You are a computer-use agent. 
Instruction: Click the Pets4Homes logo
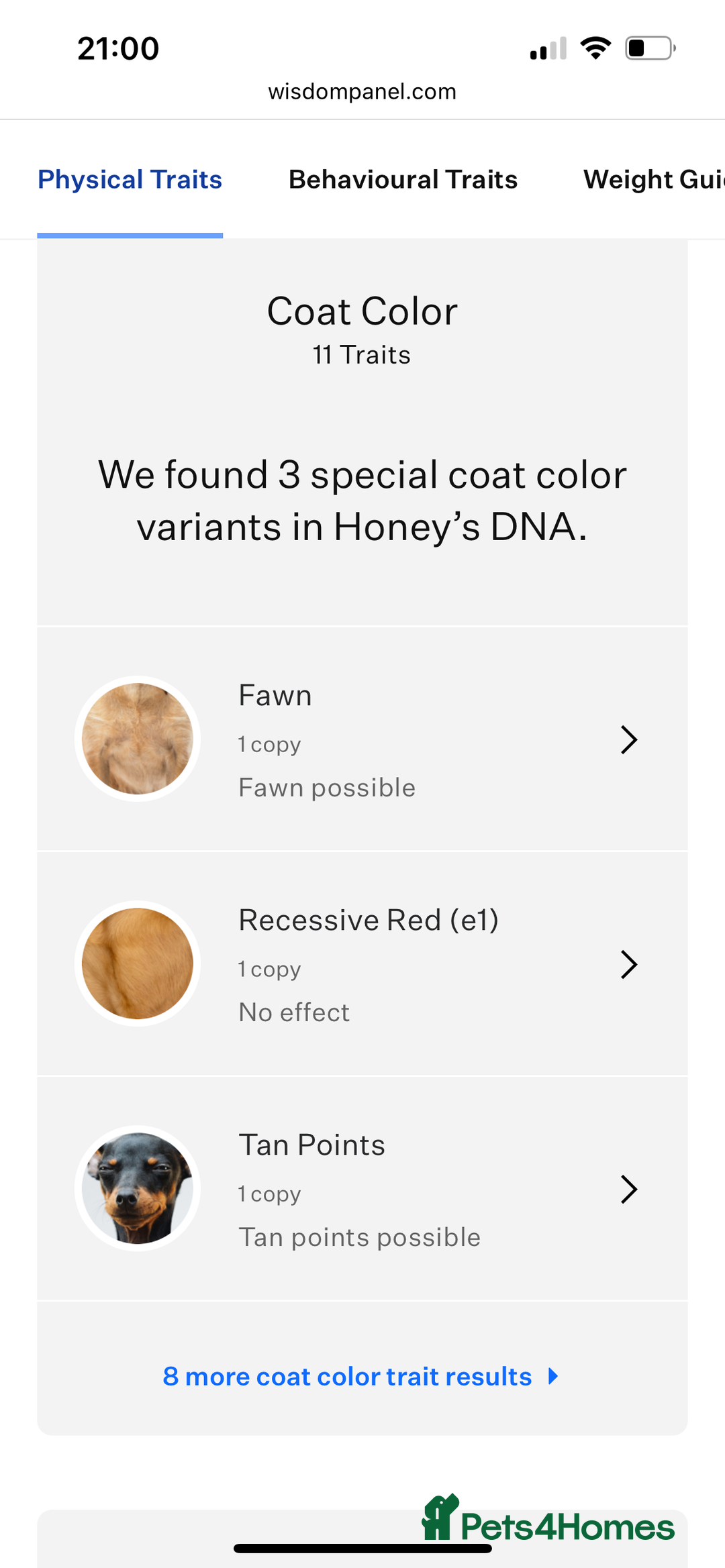tap(548, 1518)
